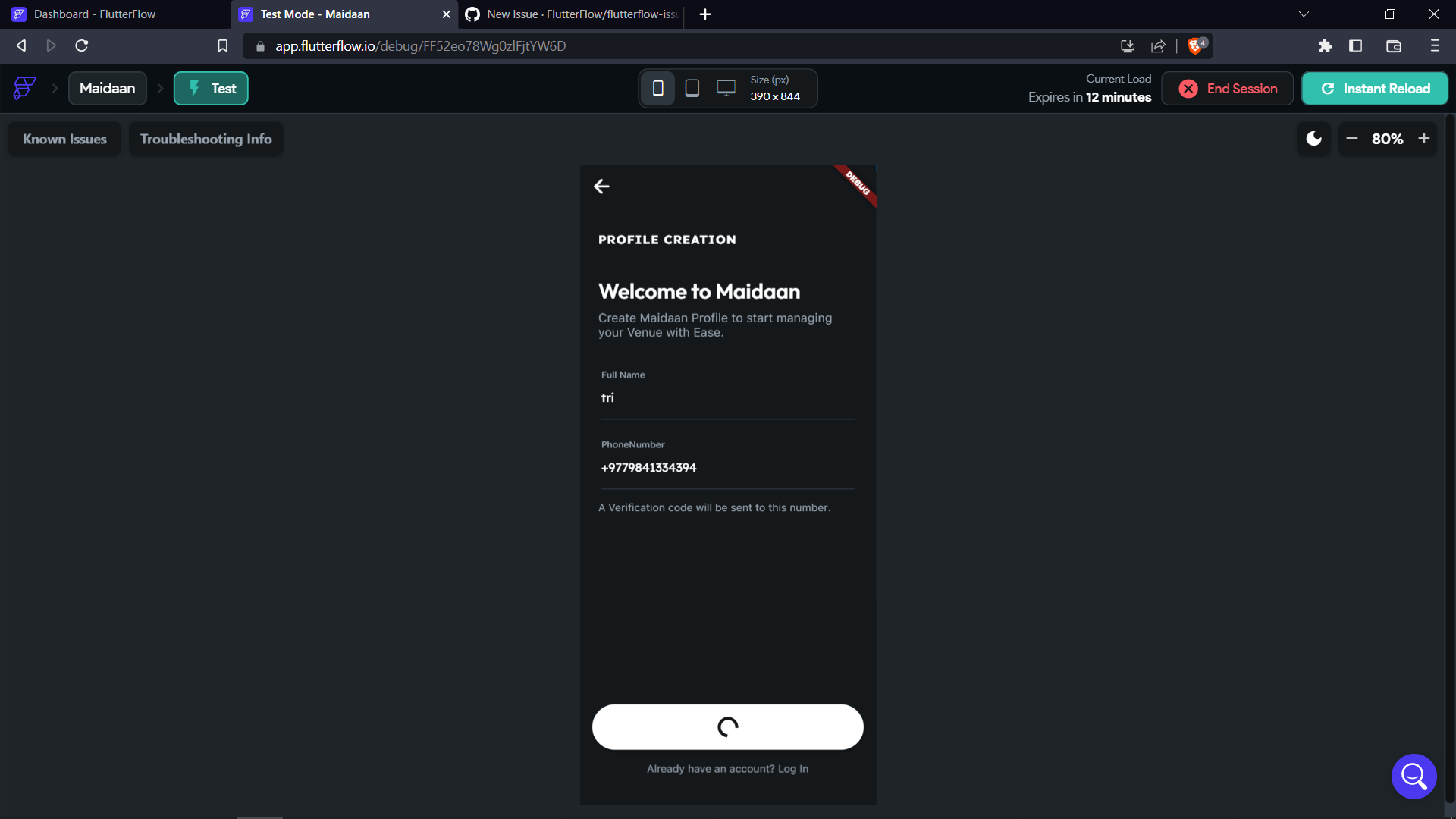Open the floating magnifier search tool
This screenshot has width=1456, height=819.
[x=1414, y=776]
